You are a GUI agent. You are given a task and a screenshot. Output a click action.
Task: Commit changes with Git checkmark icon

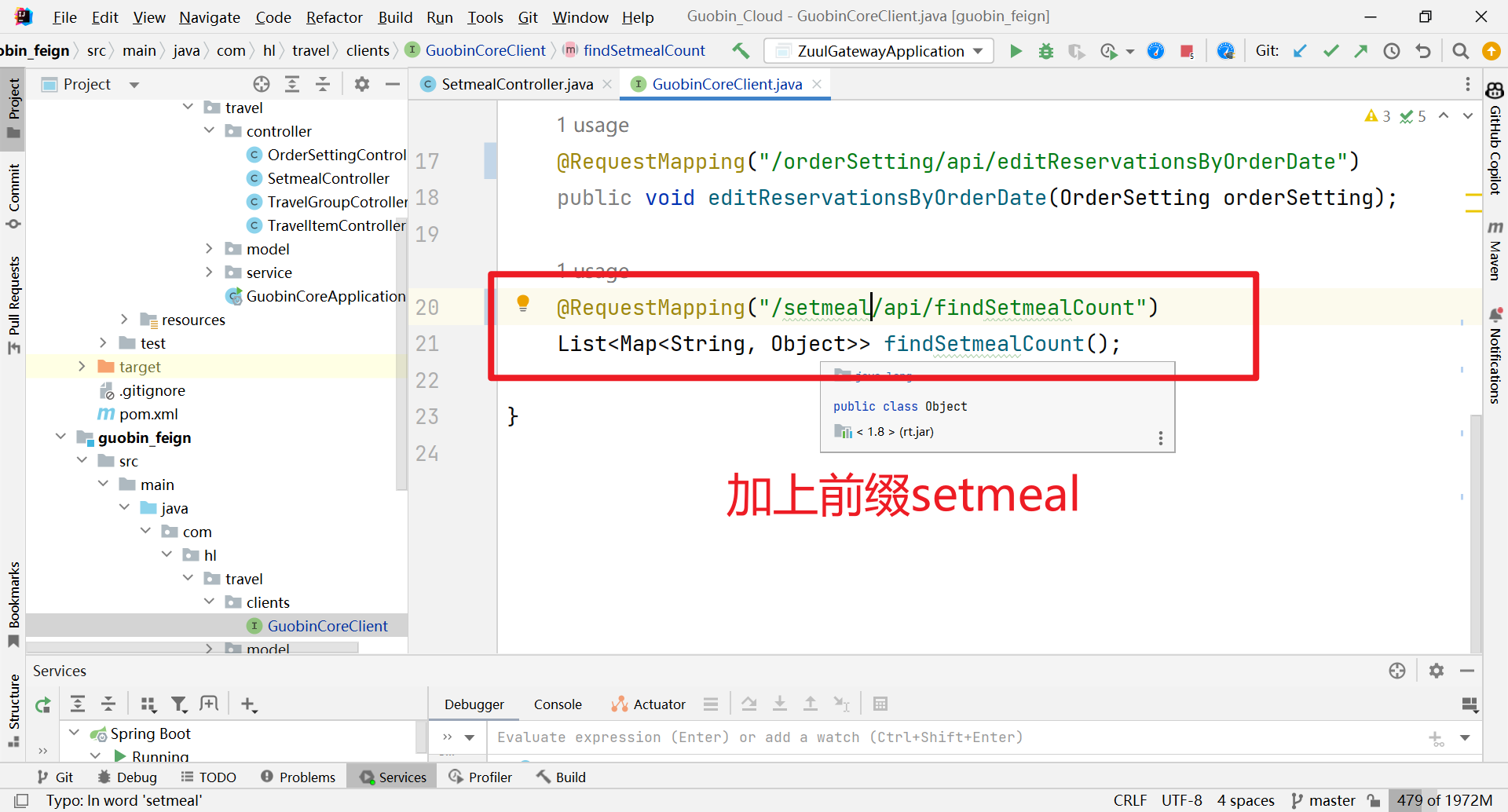tap(1330, 51)
